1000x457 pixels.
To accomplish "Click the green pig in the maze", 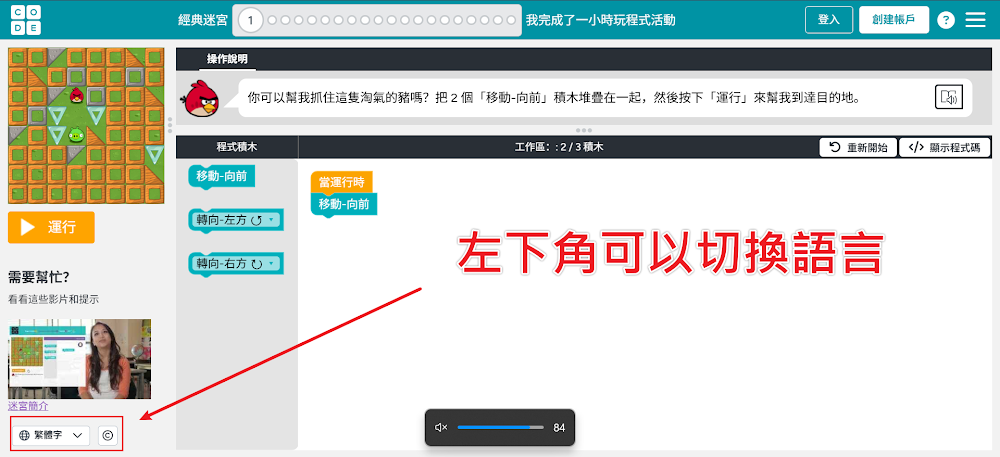I will tap(77, 134).
